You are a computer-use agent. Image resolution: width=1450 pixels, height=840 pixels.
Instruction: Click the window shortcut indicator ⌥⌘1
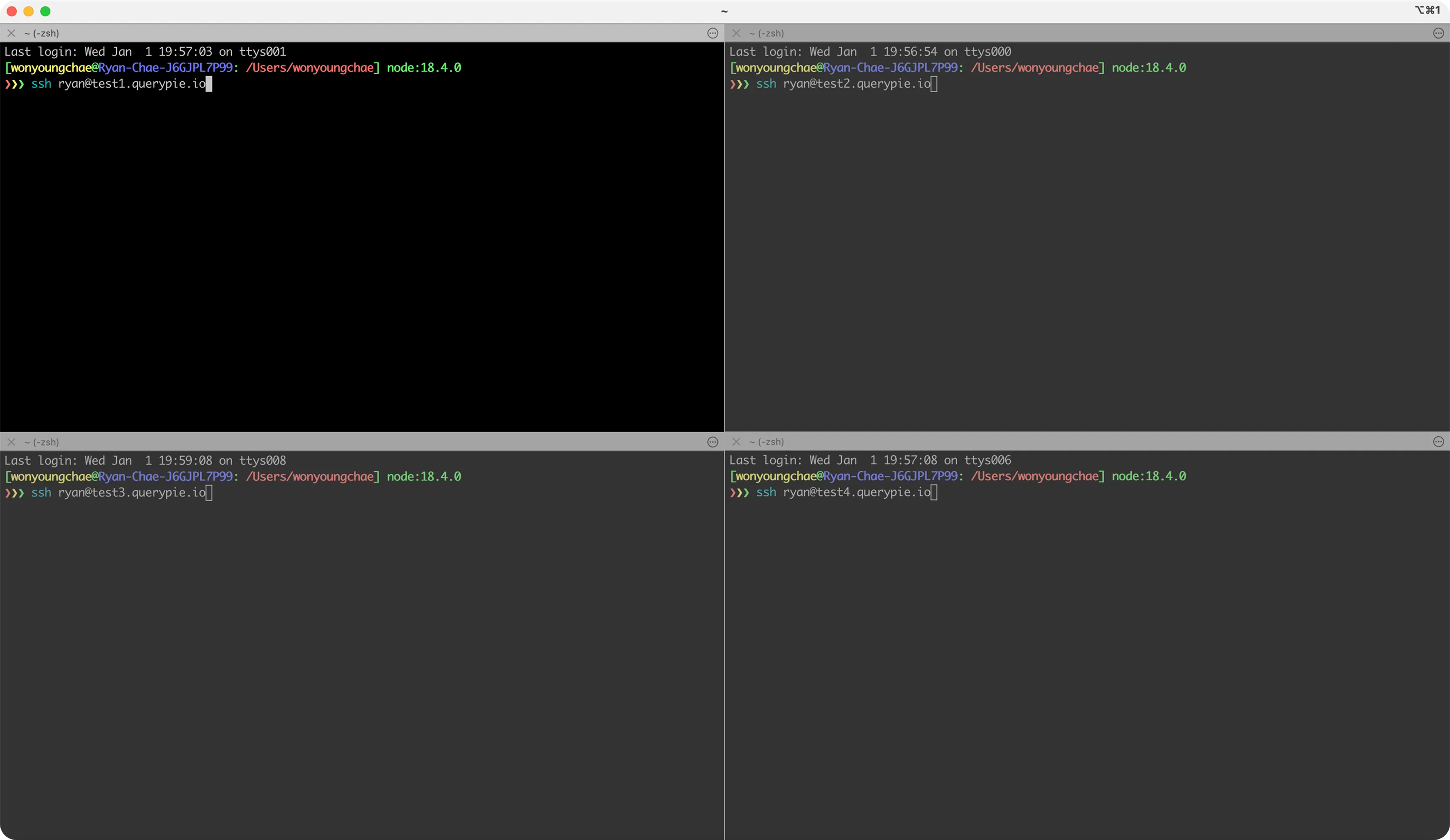[1428, 10]
